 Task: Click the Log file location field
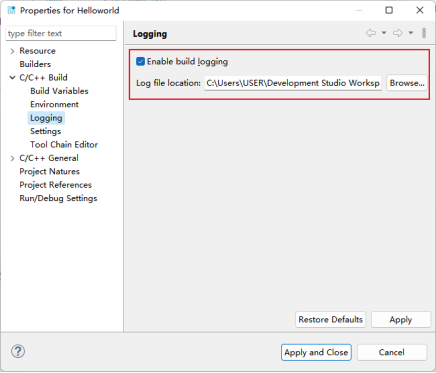point(293,83)
